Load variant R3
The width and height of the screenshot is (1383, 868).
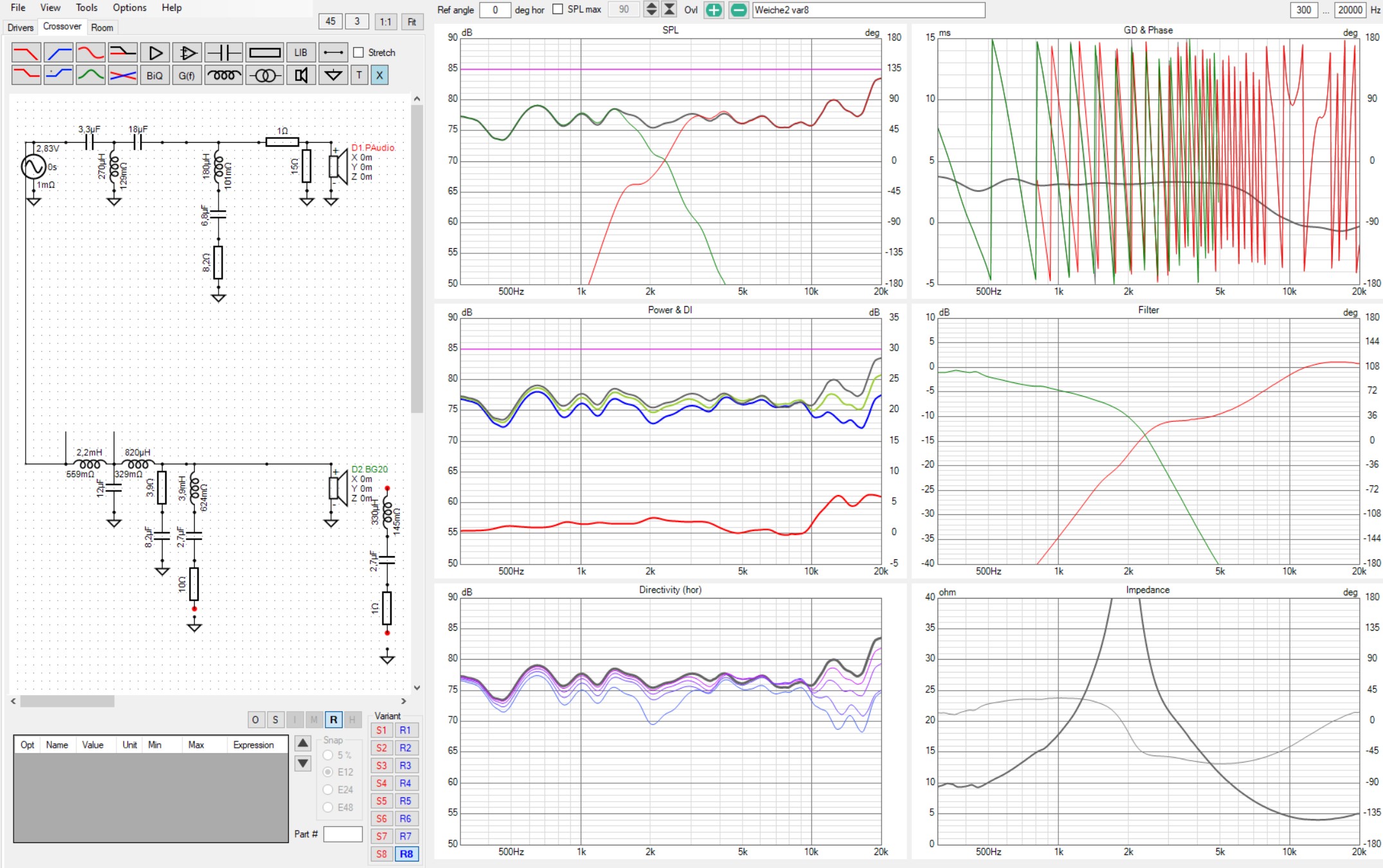point(405,766)
